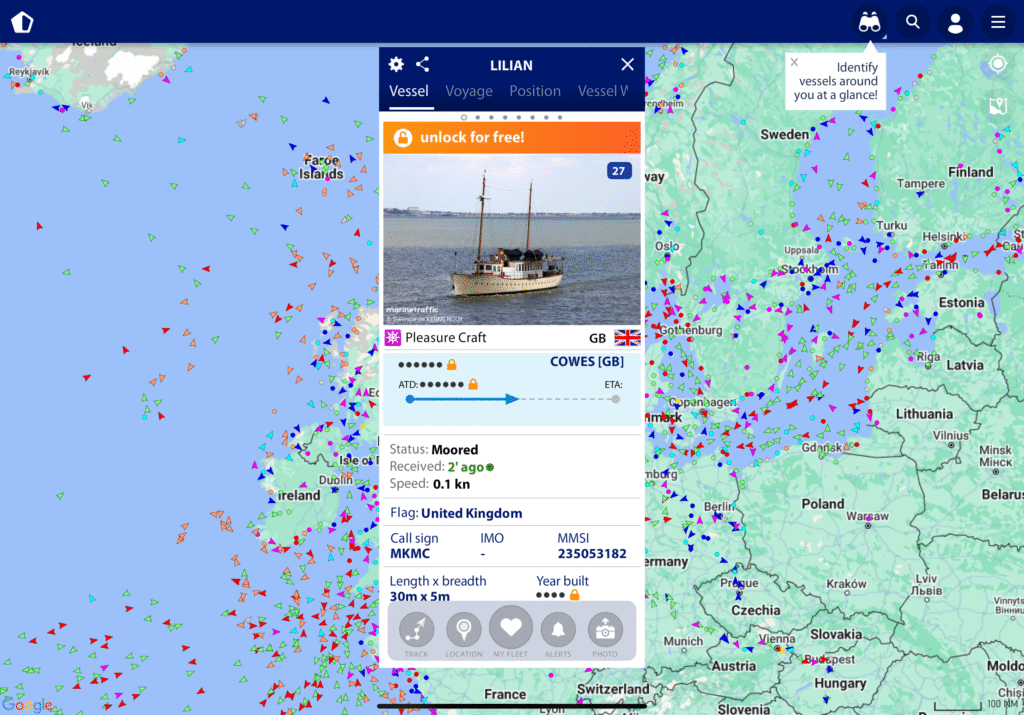Click the locked Year built padlock
The width and height of the screenshot is (1024, 715).
pos(575,595)
